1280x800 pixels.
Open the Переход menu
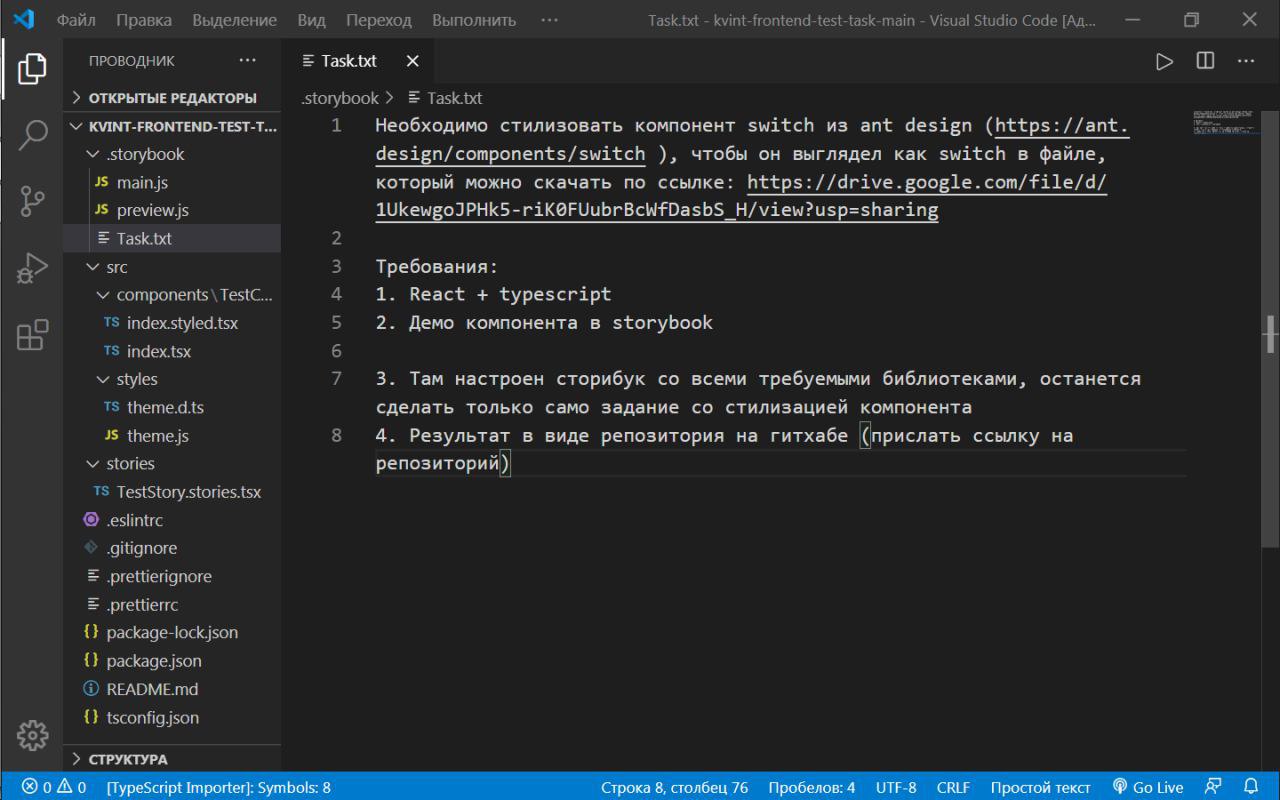[379, 20]
